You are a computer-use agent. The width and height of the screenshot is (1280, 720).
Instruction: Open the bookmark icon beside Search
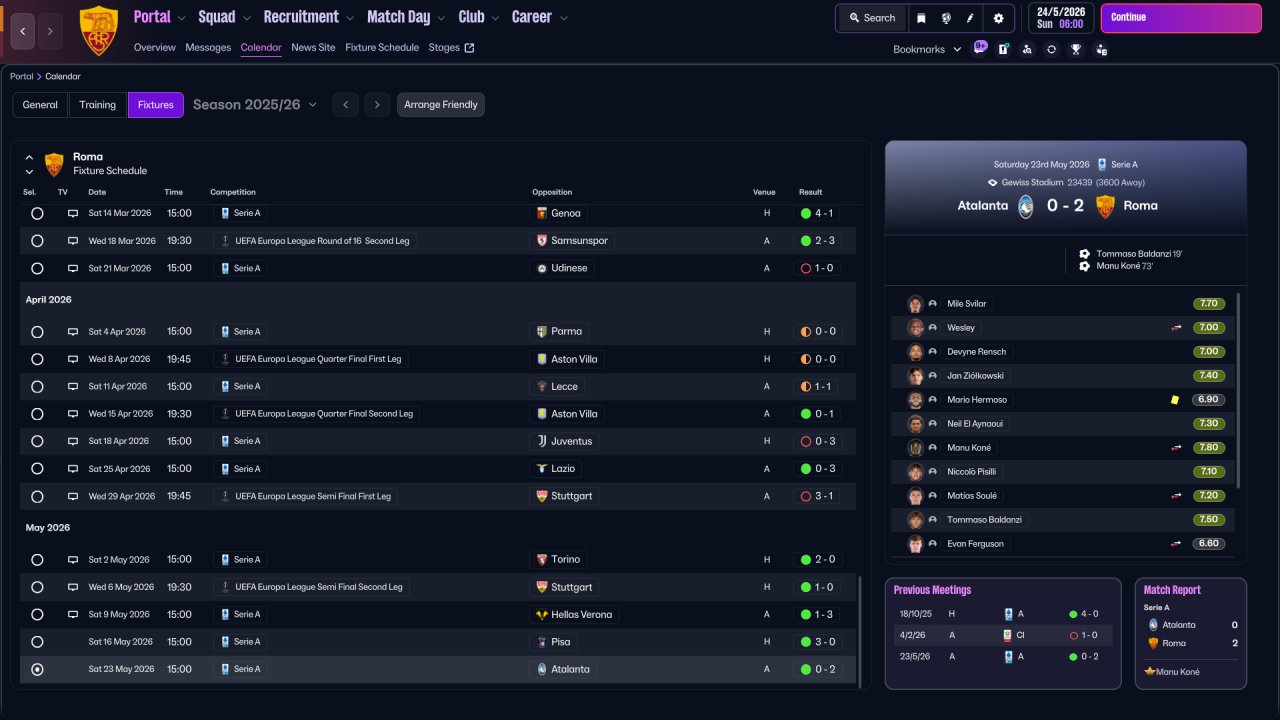click(x=921, y=18)
